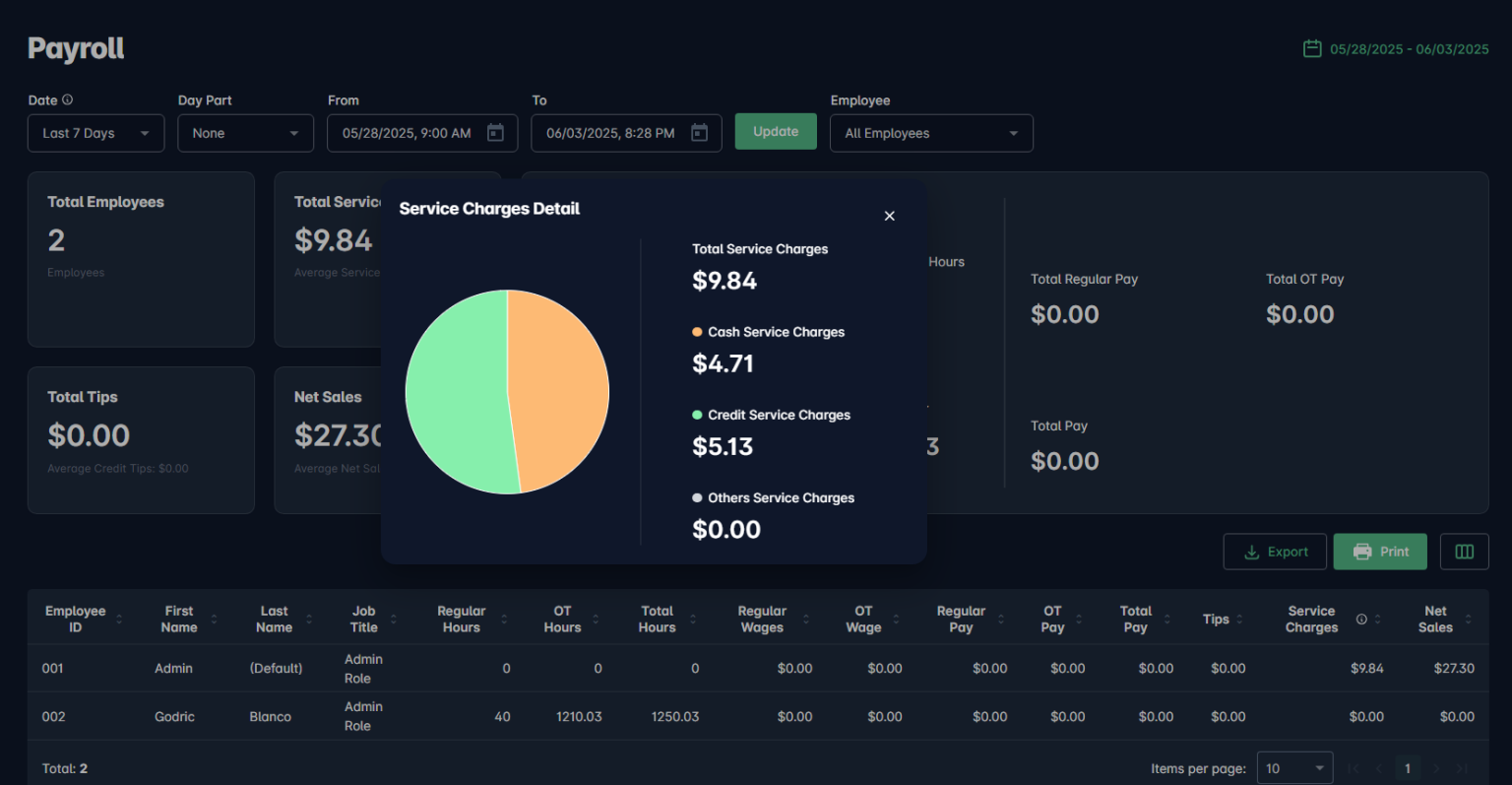Sort by the Regular Wages column

coord(806,620)
